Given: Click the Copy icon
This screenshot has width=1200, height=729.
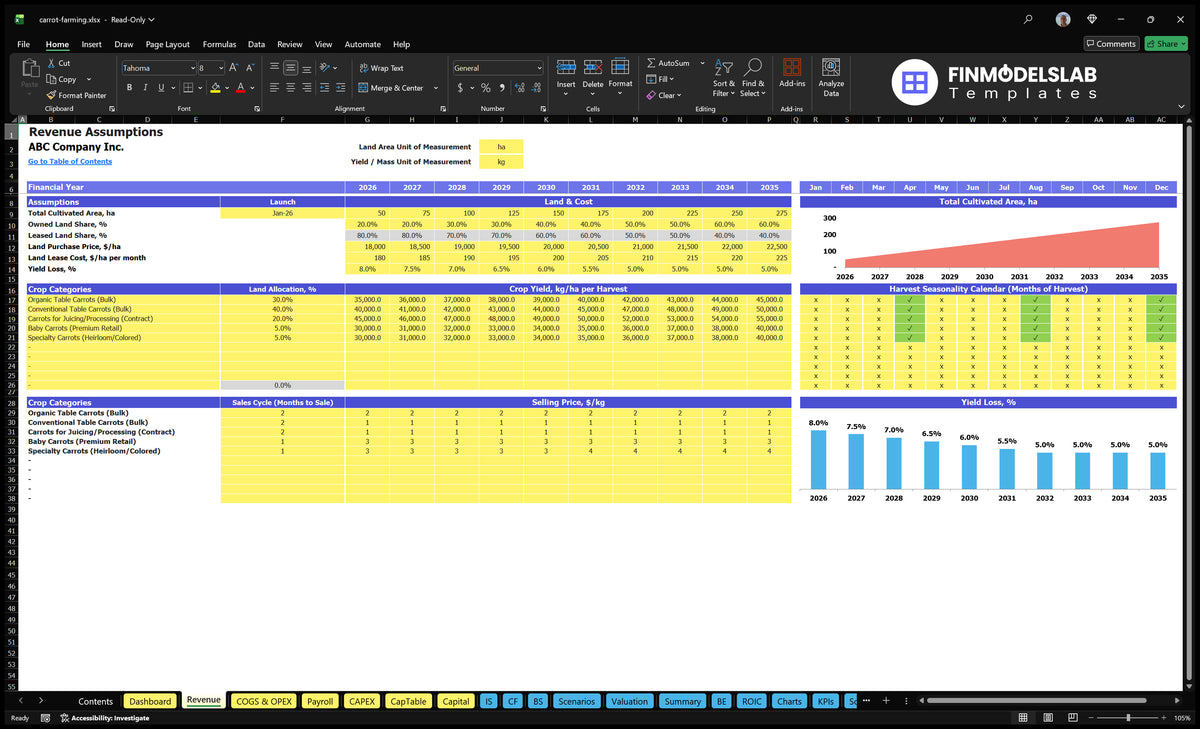Looking at the screenshot, I should 51,79.
